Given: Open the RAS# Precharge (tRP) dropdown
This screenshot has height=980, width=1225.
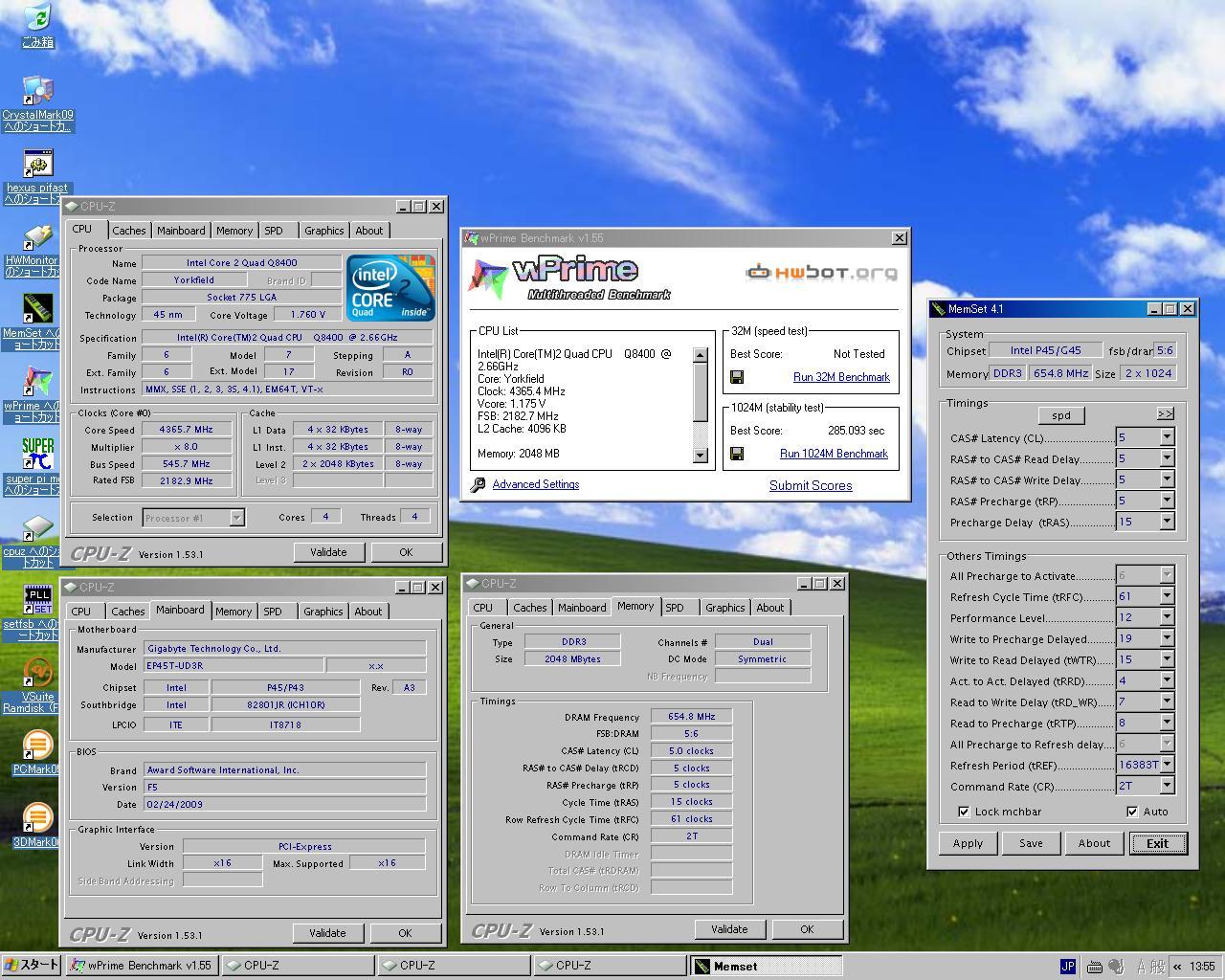Looking at the screenshot, I should pyautogui.click(x=1167, y=501).
